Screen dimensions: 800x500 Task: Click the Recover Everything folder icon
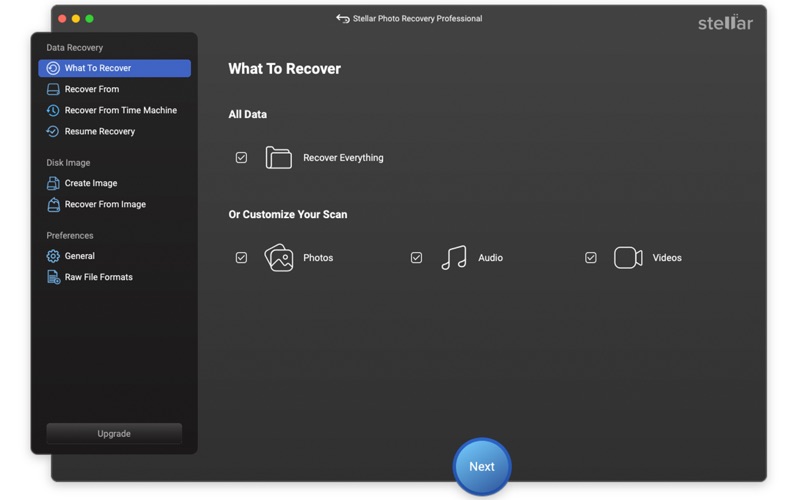(279, 157)
